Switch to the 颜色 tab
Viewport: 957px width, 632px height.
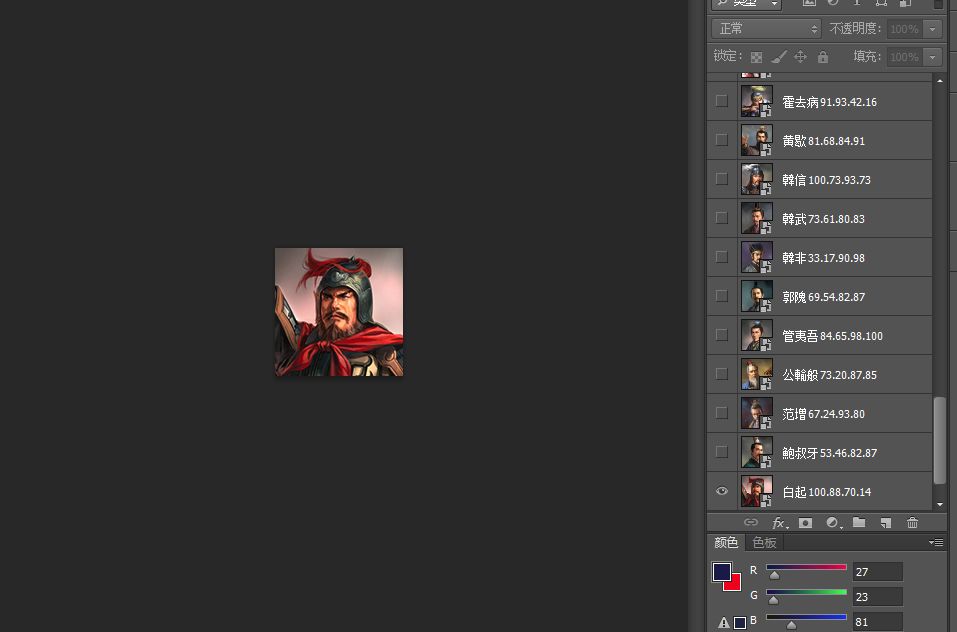coord(726,542)
